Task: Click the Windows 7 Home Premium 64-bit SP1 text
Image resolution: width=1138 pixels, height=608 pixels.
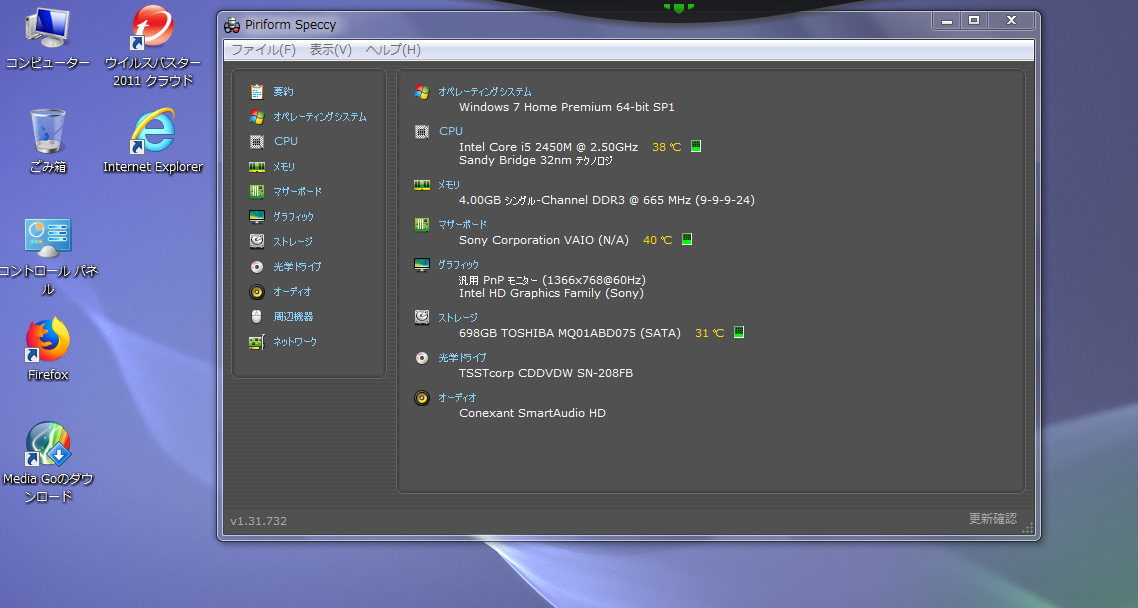Action: coord(567,107)
